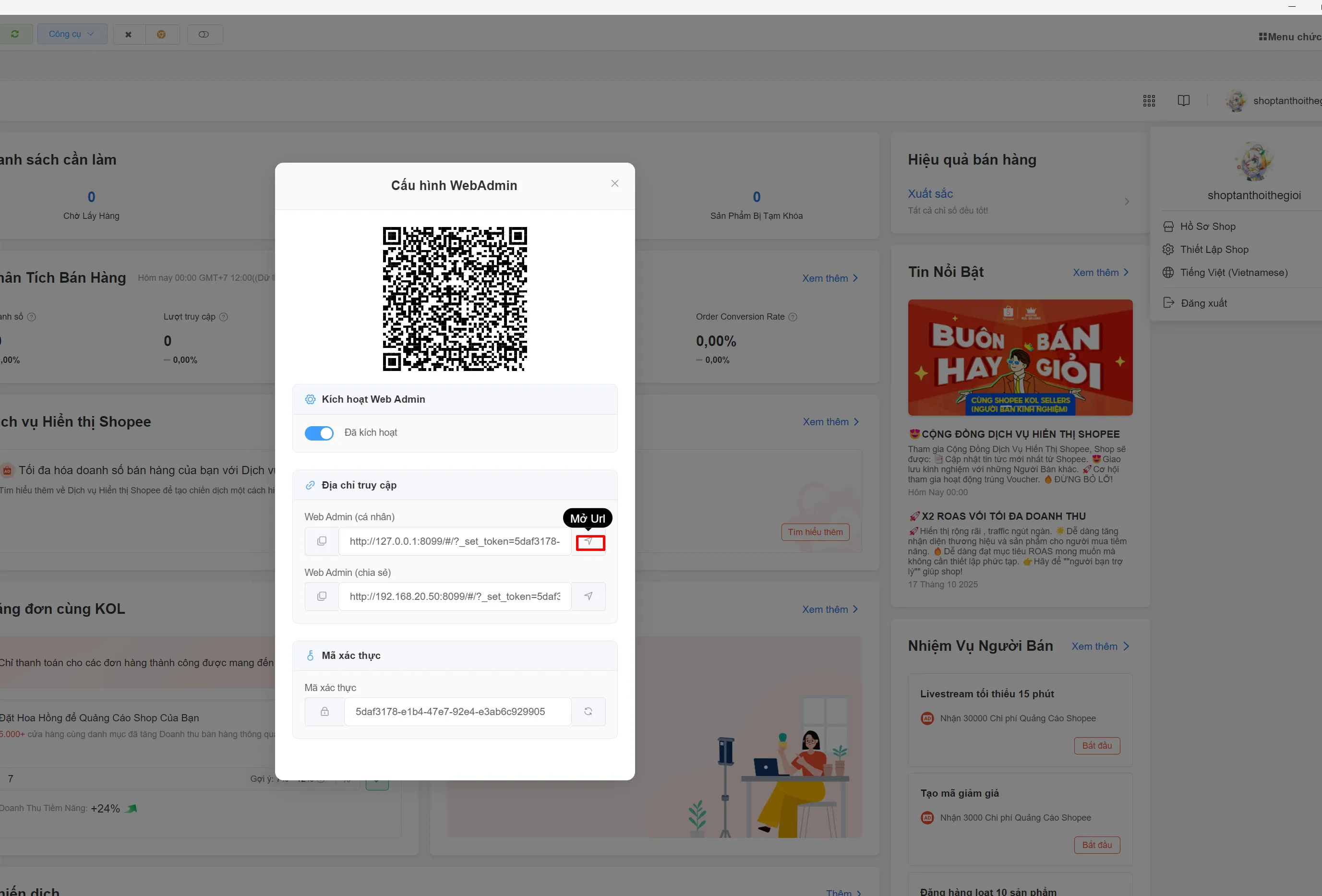Screen dimensions: 1322x896
Task: Click Xem thêm in Tăng đơn cùng KOL
Action: point(830,609)
